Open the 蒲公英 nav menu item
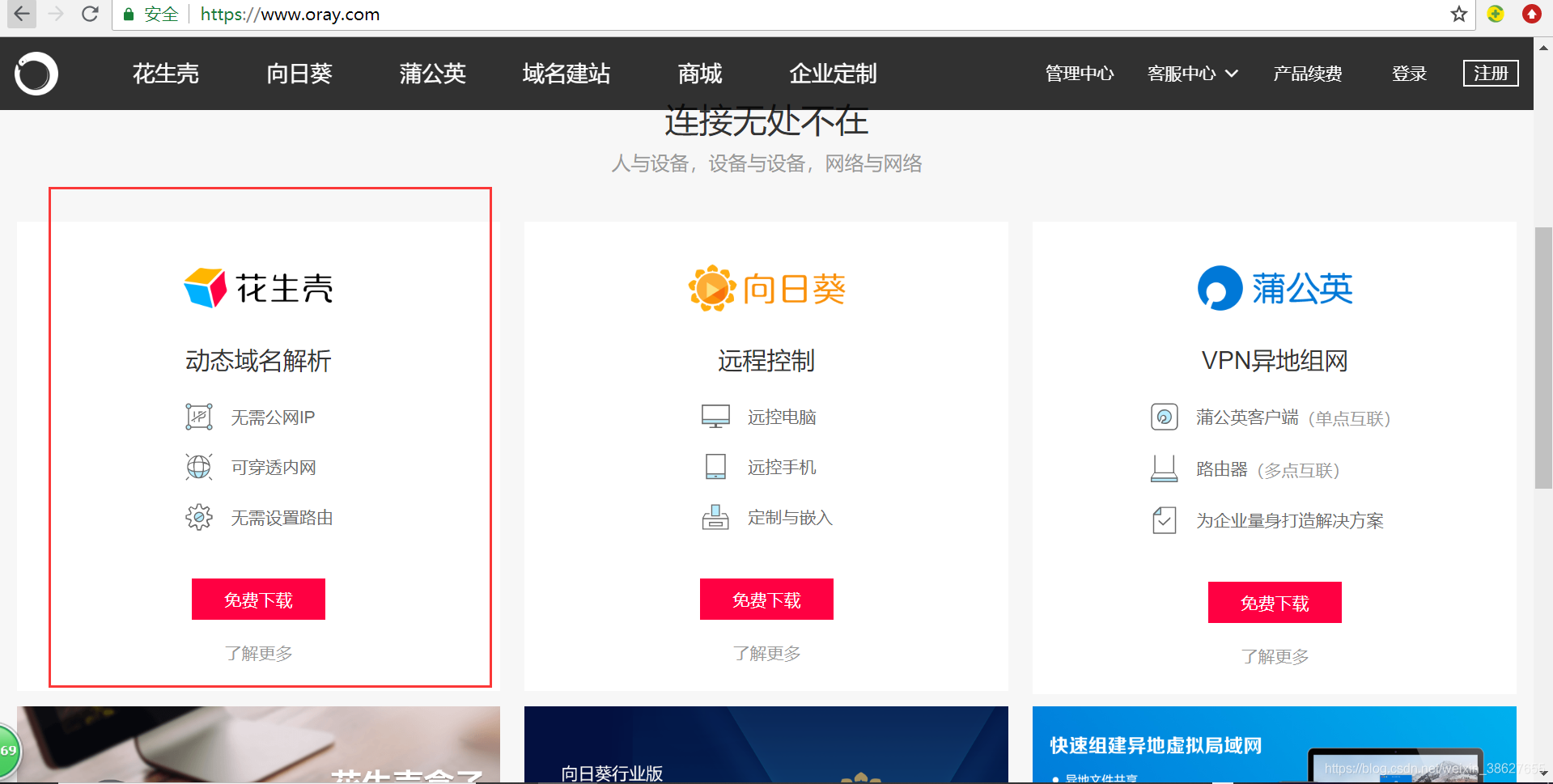This screenshot has width=1553, height=784. tap(433, 74)
